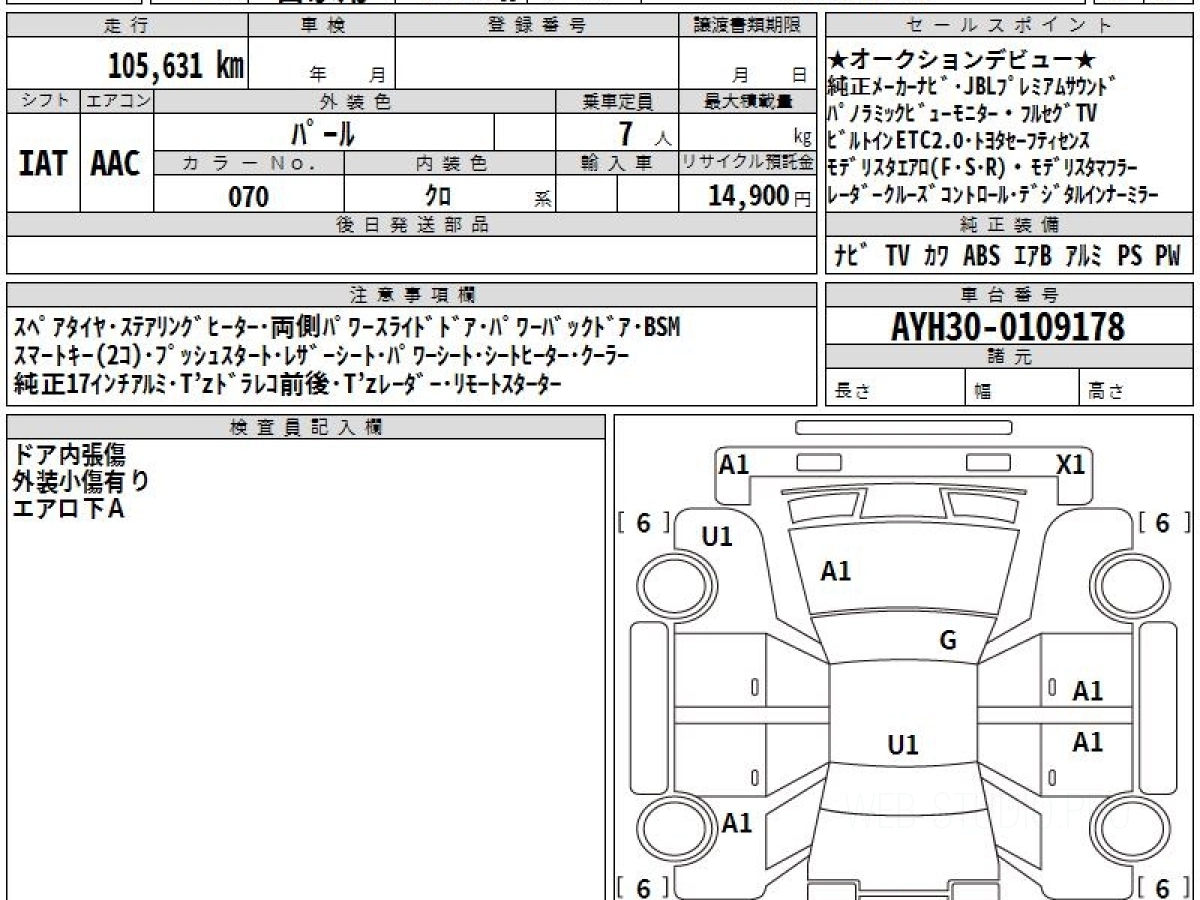Select the 車検 header cell
Image resolution: width=1200 pixels, height=900 pixels.
pos(321,26)
